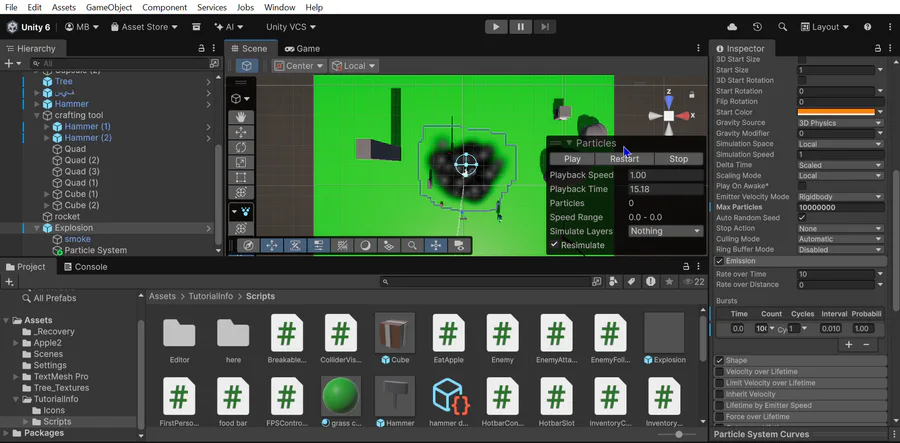Click the Play mode button
The image size is (900, 443).
pyautogui.click(x=496, y=27)
